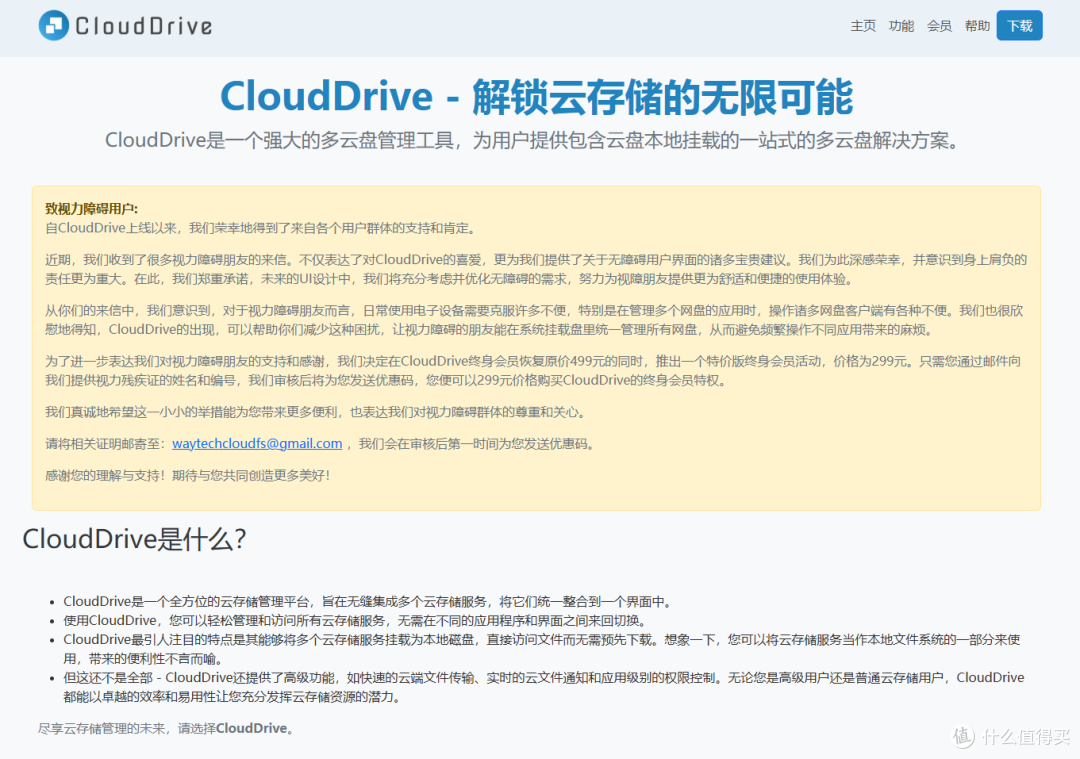Click the 致视力障碍用户: heading
1080x759 pixels.
coord(92,208)
